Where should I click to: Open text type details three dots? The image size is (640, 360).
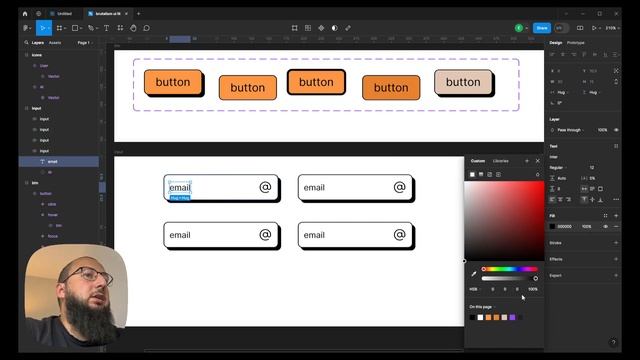(x=616, y=200)
